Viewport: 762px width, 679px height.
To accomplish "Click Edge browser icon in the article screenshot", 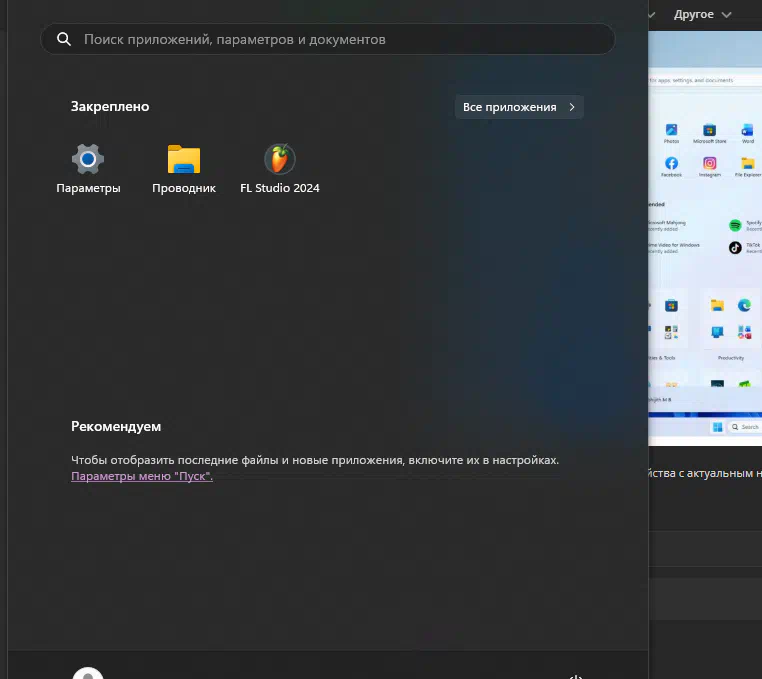I will 744,305.
